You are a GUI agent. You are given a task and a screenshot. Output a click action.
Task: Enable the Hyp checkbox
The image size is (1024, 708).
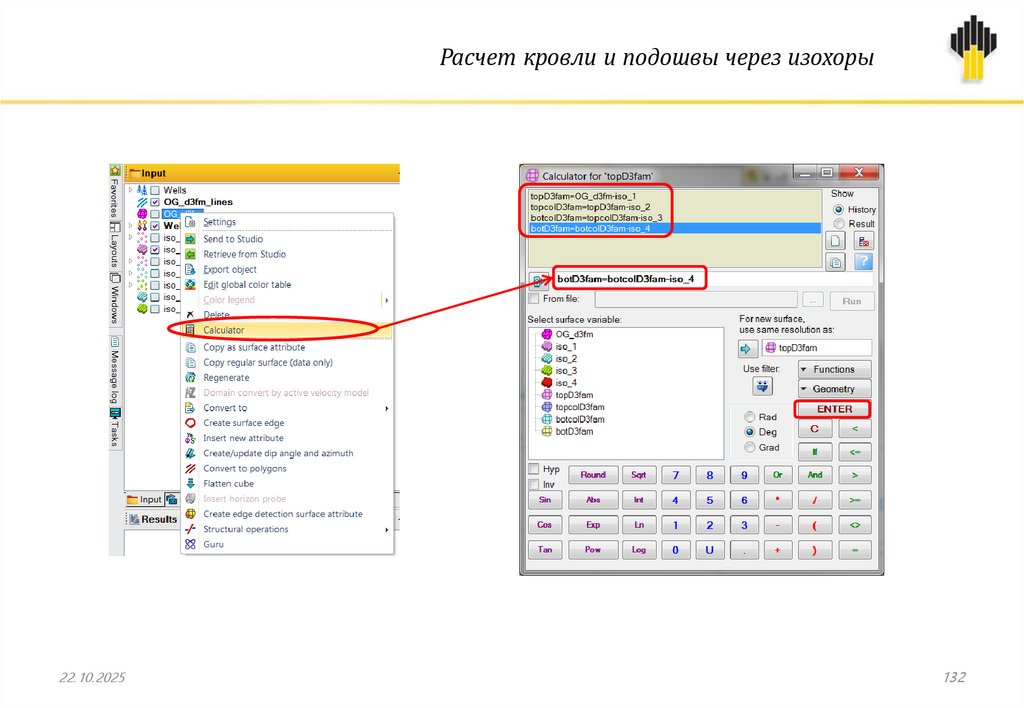click(x=534, y=469)
